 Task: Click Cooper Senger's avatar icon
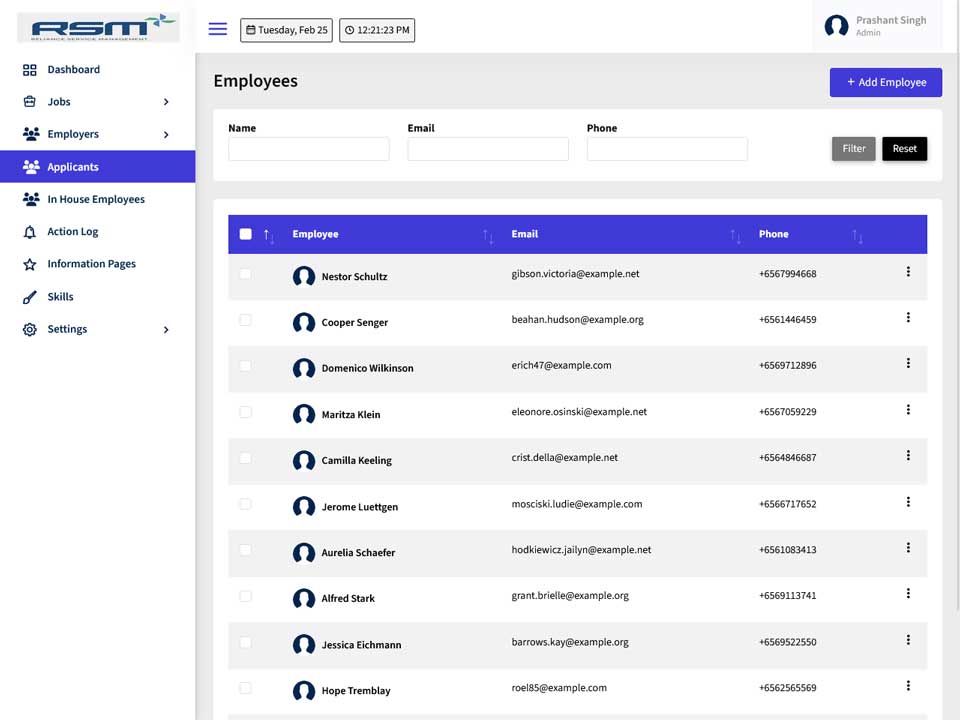pyautogui.click(x=304, y=322)
